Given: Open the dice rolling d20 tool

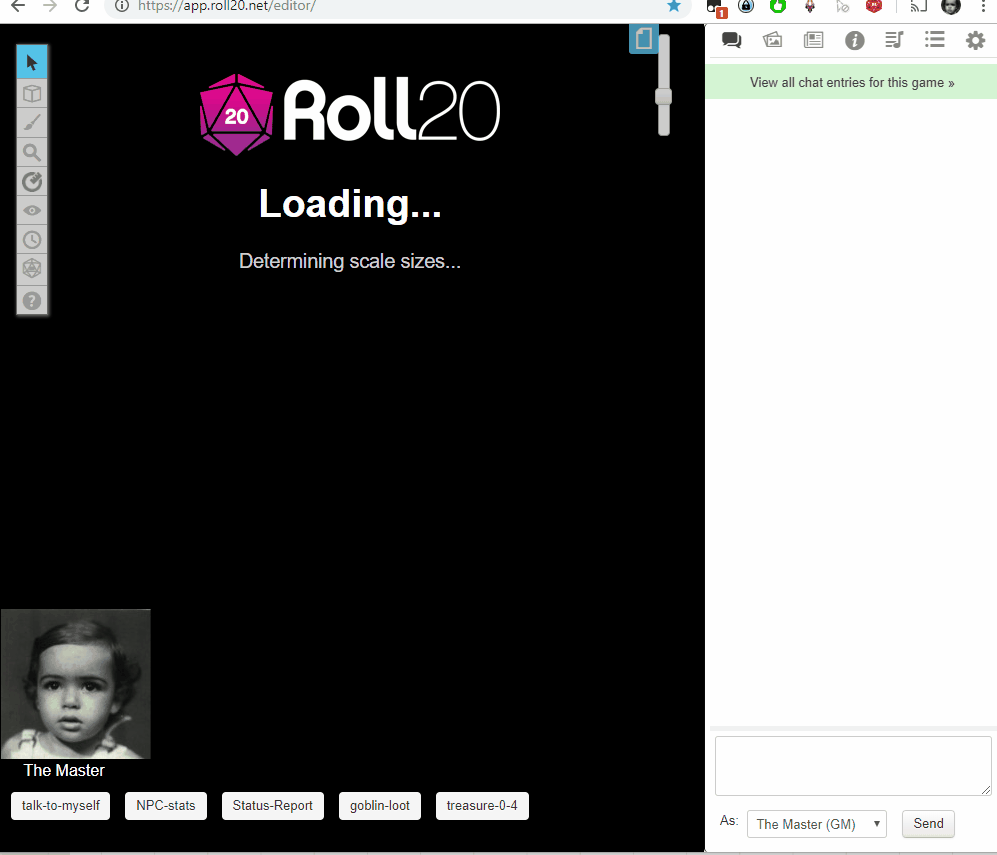Looking at the screenshot, I should coord(32,268).
